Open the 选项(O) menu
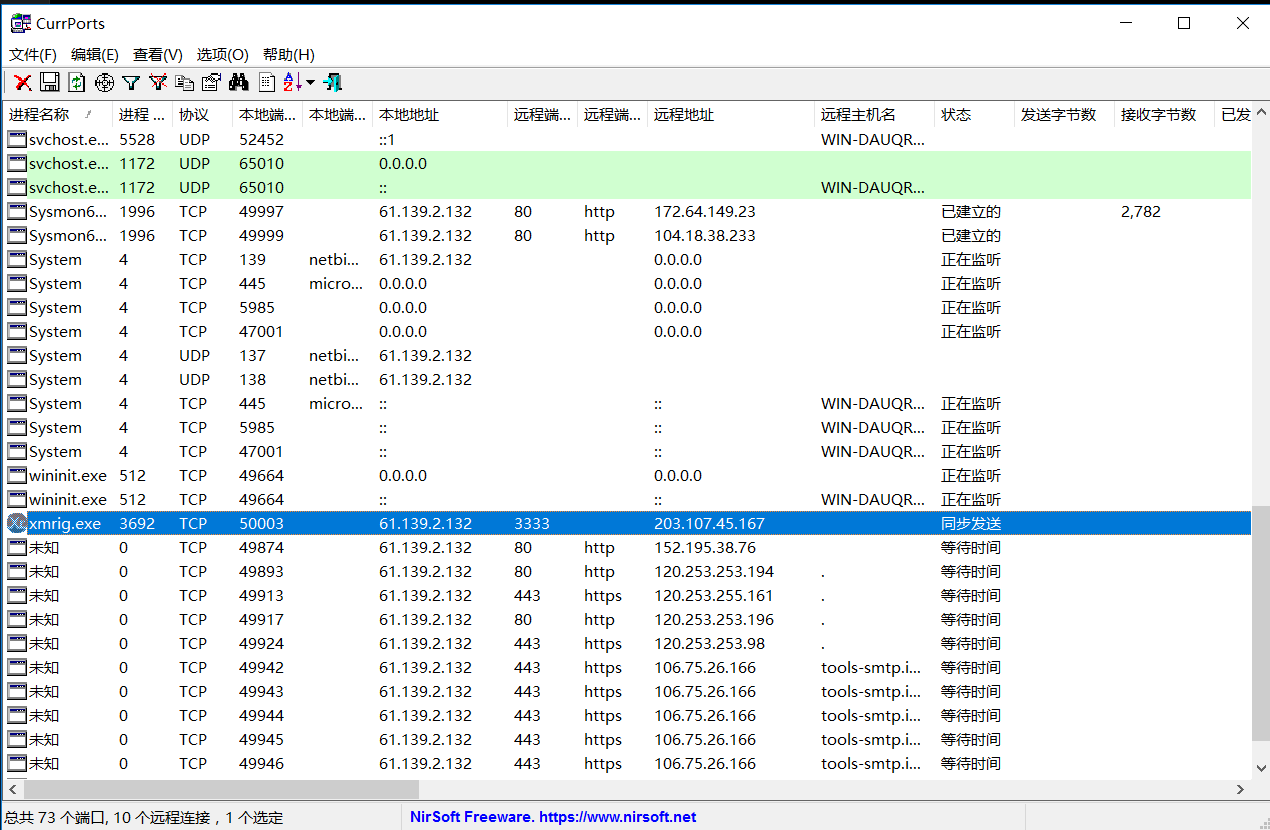Image resolution: width=1270 pixels, height=830 pixels. (x=222, y=55)
